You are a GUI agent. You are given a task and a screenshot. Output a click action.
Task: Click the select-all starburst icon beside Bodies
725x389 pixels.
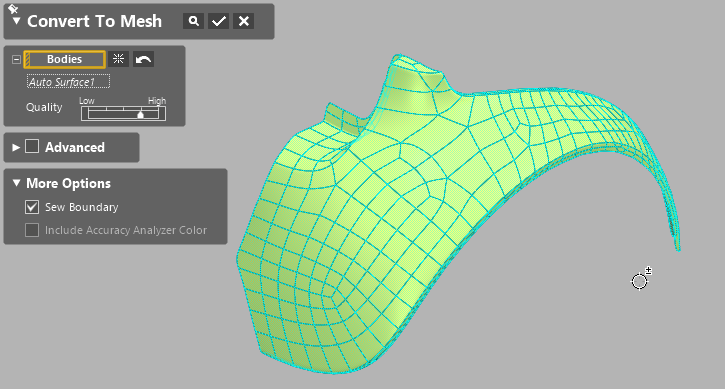(x=118, y=59)
